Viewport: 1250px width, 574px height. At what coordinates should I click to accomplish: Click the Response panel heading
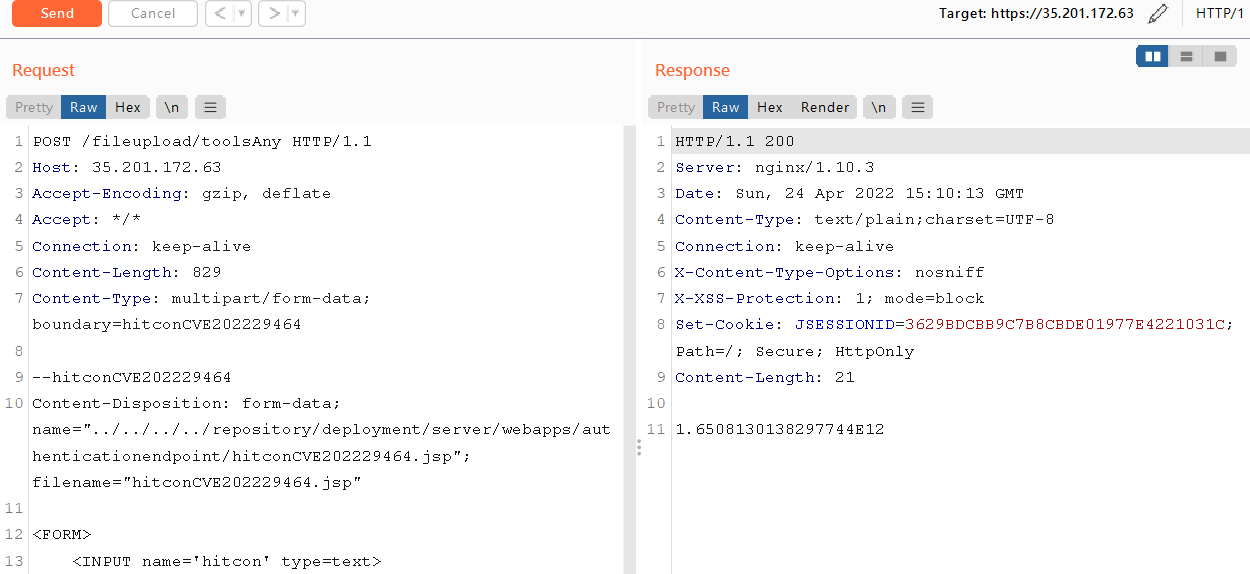coord(692,70)
